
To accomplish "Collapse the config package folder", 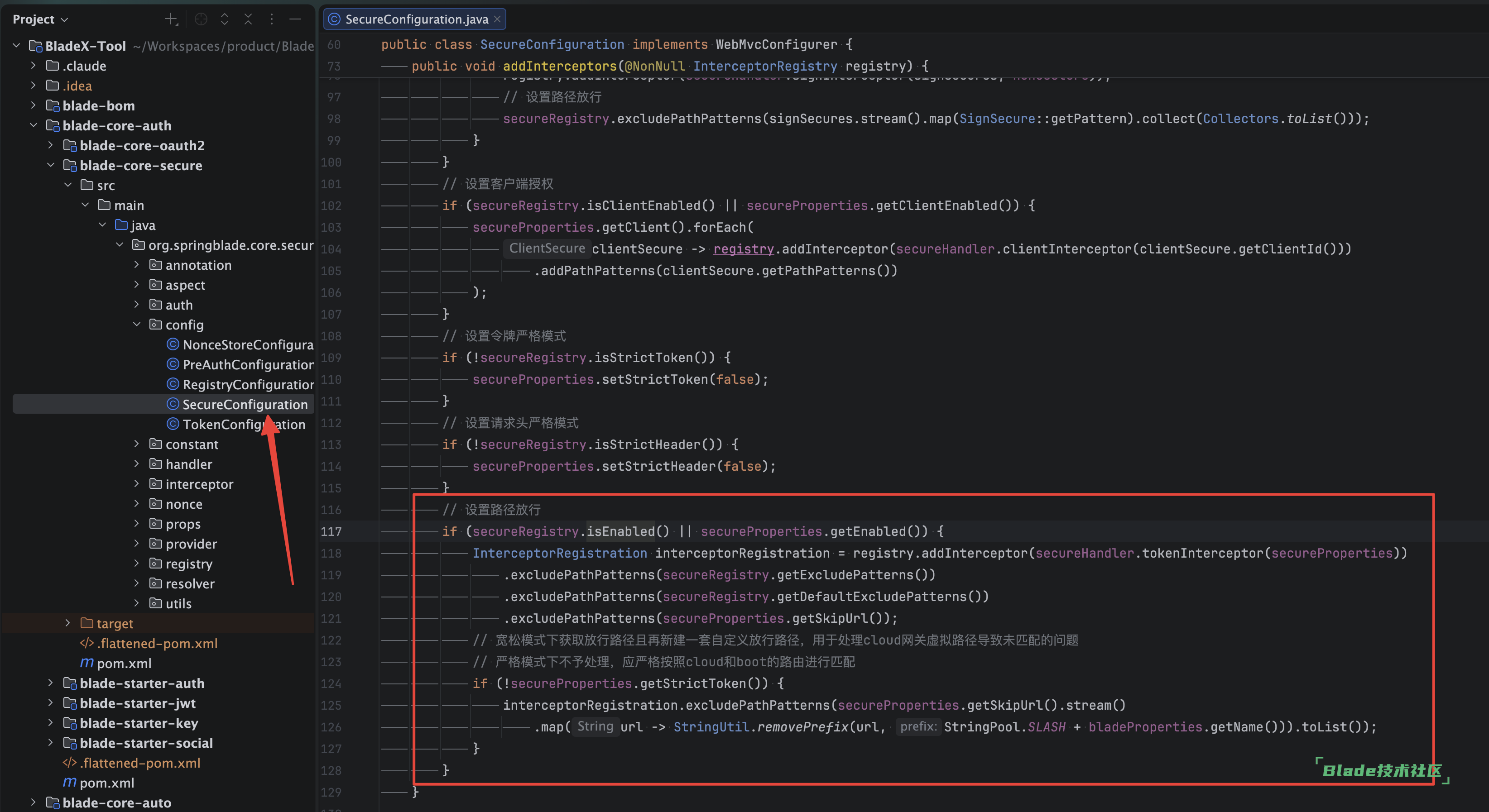I will [x=136, y=325].
